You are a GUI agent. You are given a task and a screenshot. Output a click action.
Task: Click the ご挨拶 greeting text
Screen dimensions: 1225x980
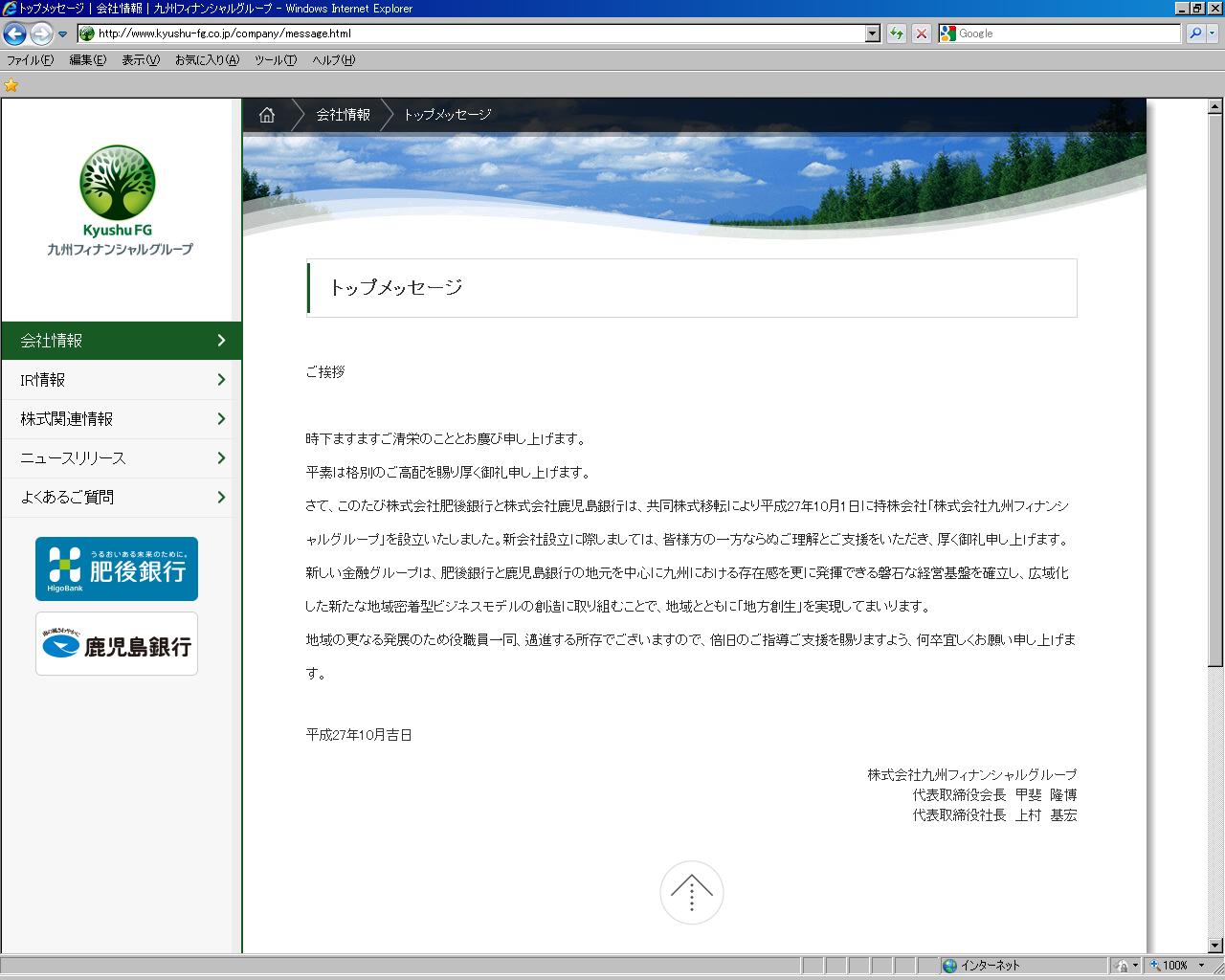(325, 372)
